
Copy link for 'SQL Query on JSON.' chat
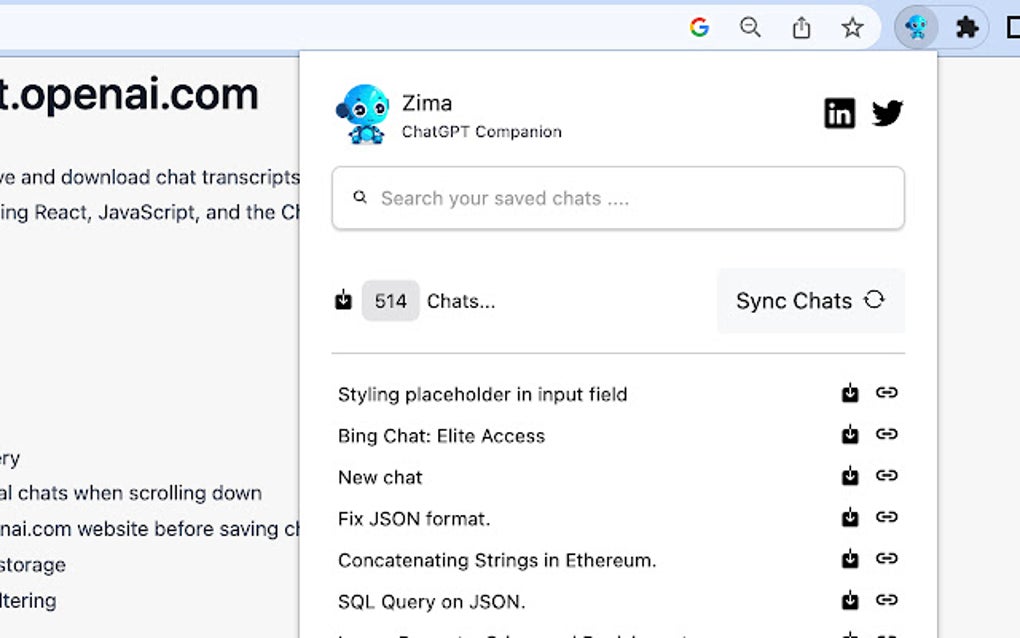click(x=888, y=600)
